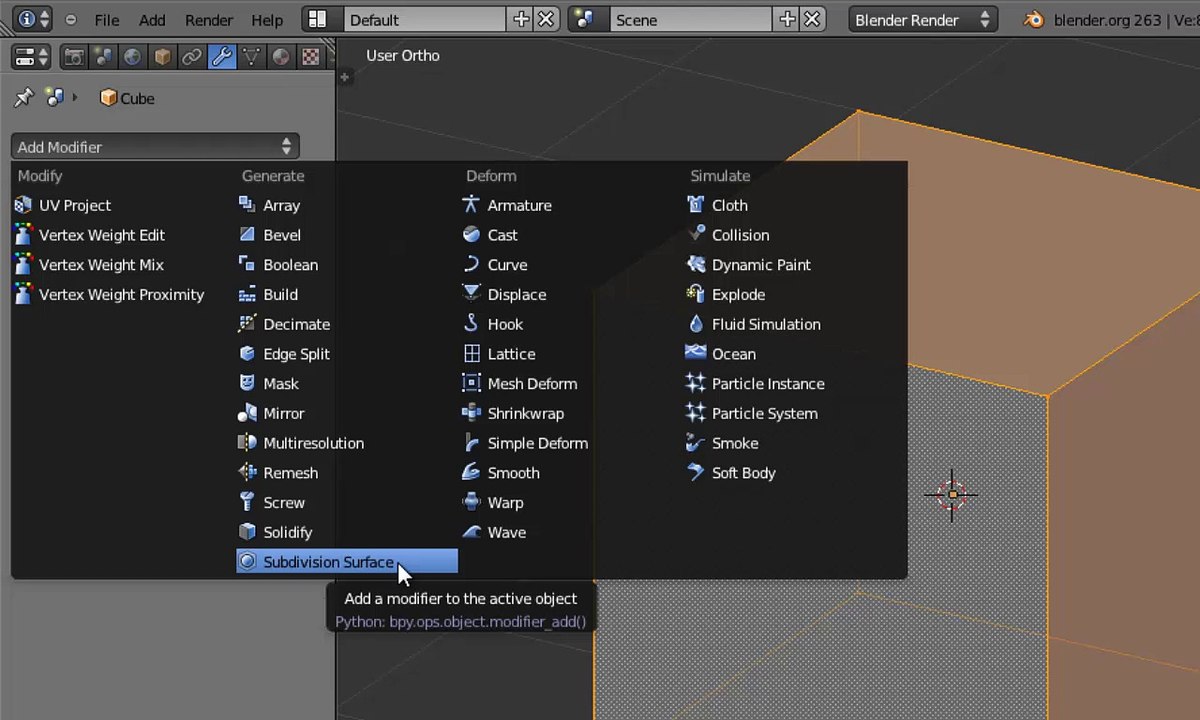Viewport: 1200px width, 720px height.
Task: Delete the current Scene
Action: pyautogui.click(x=812, y=19)
